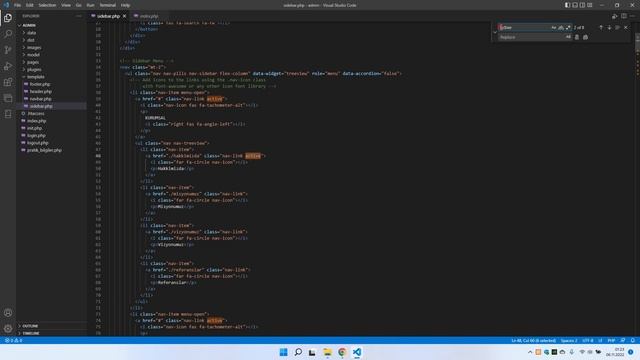The image size is (640, 360).
Task: Open the Run and Debug view
Action: point(8,66)
